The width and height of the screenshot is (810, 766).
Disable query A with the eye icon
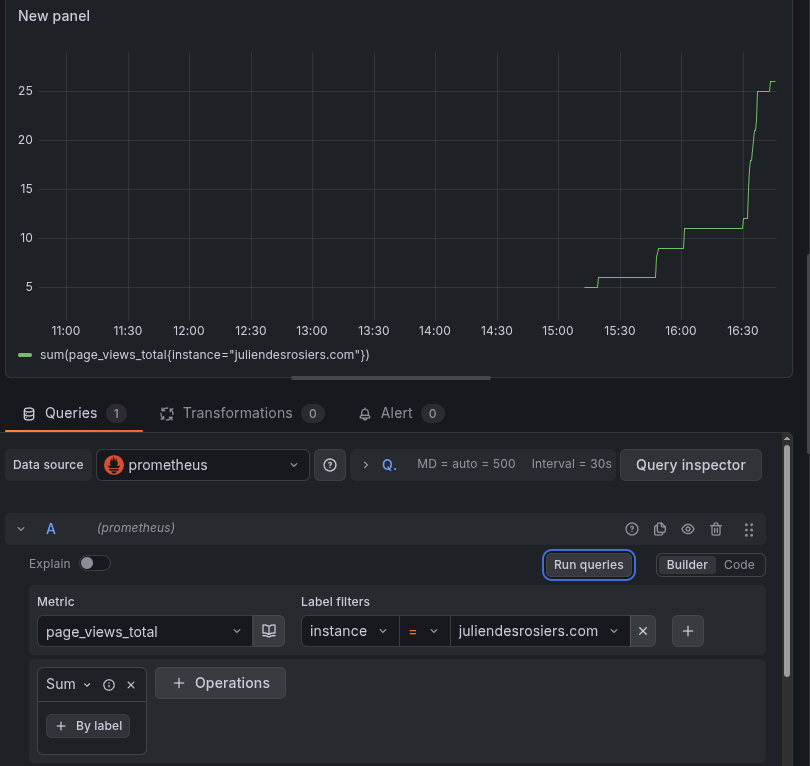point(688,528)
